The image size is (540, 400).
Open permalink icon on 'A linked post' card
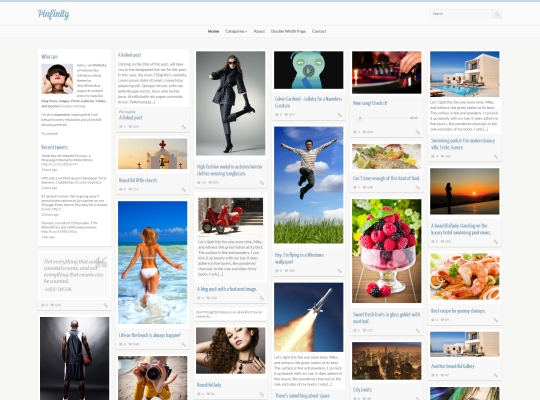(x=184, y=127)
